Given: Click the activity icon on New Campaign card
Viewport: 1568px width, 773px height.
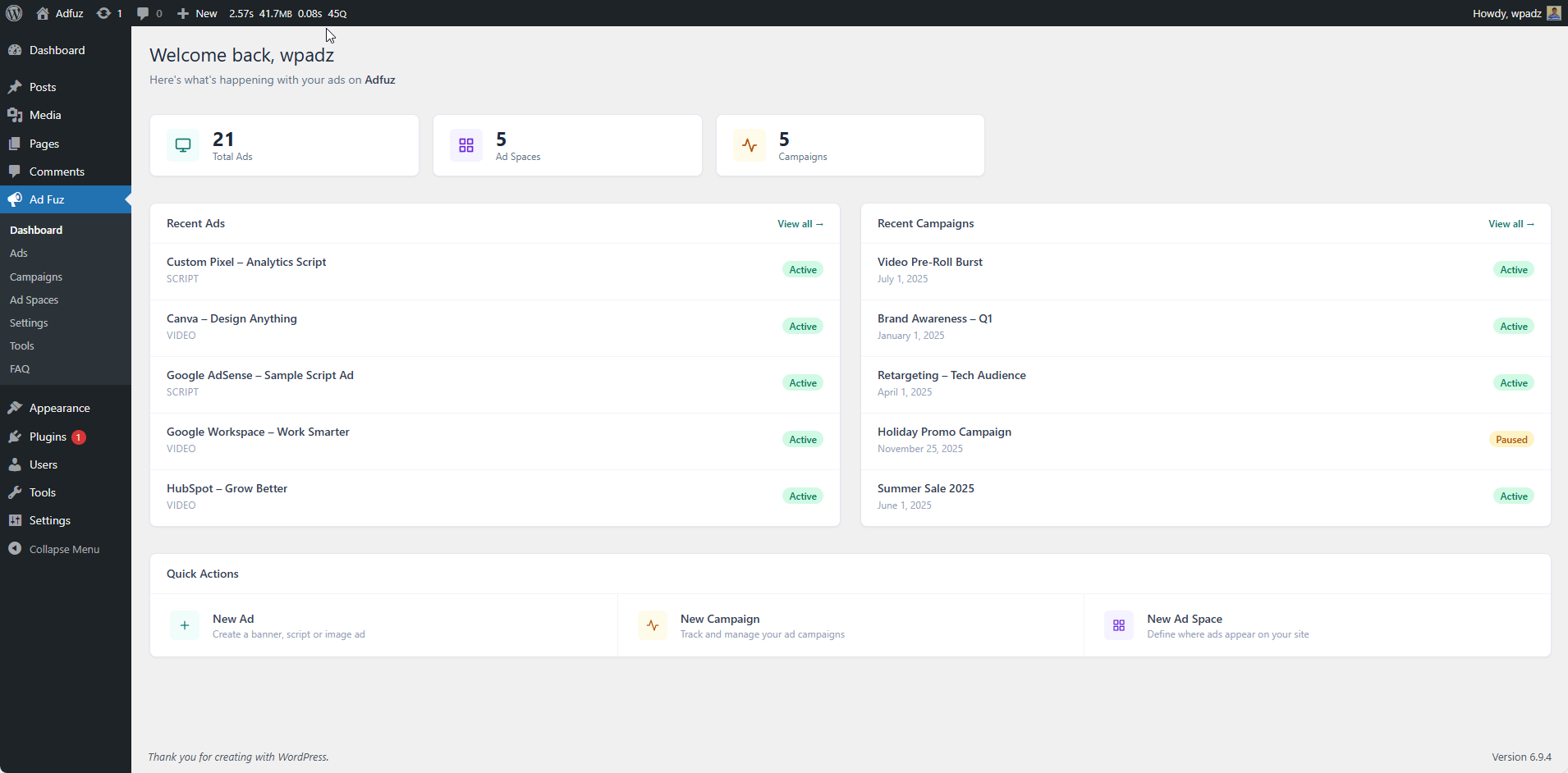Looking at the screenshot, I should (x=651, y=624).
